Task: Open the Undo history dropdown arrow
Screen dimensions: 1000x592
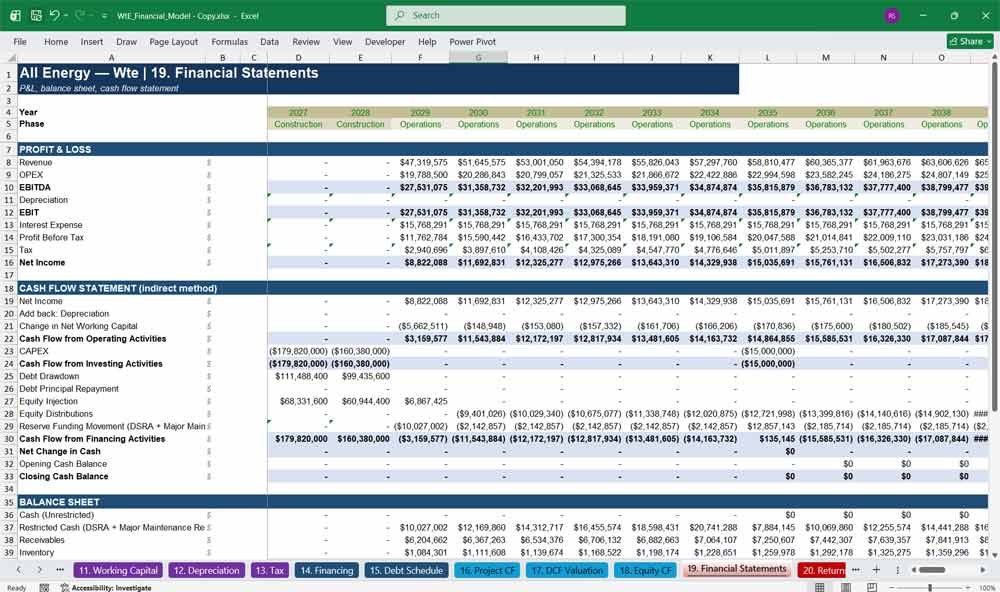Action: (65, 15)
